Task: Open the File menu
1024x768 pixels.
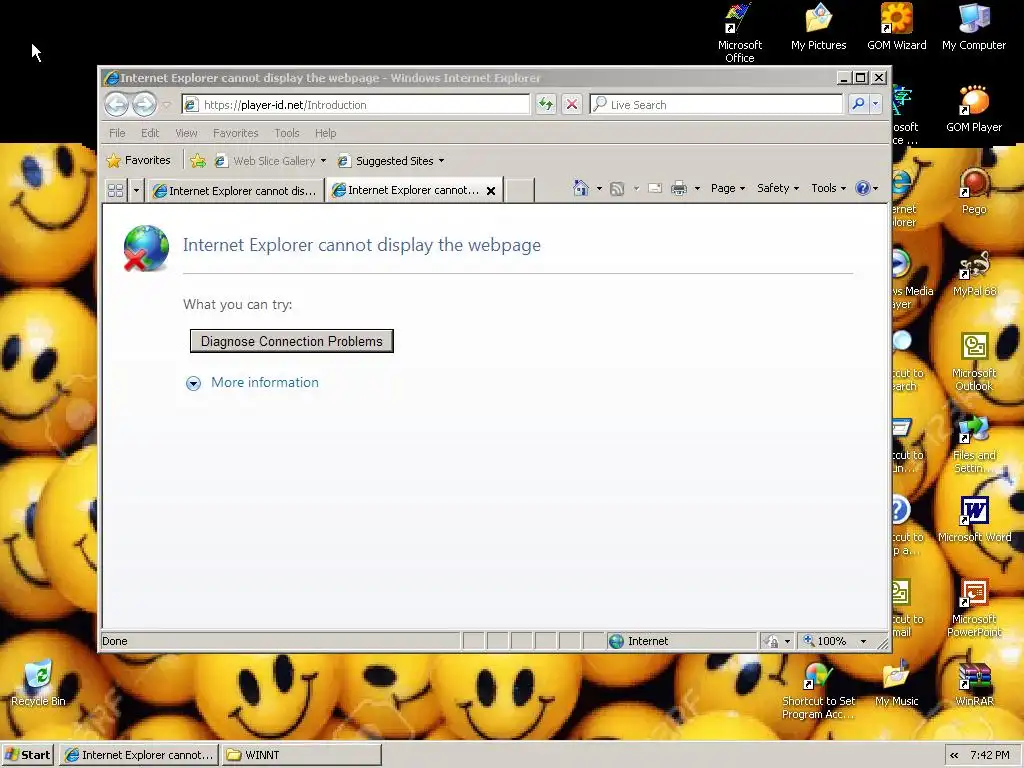Action: tap(117, 133)
